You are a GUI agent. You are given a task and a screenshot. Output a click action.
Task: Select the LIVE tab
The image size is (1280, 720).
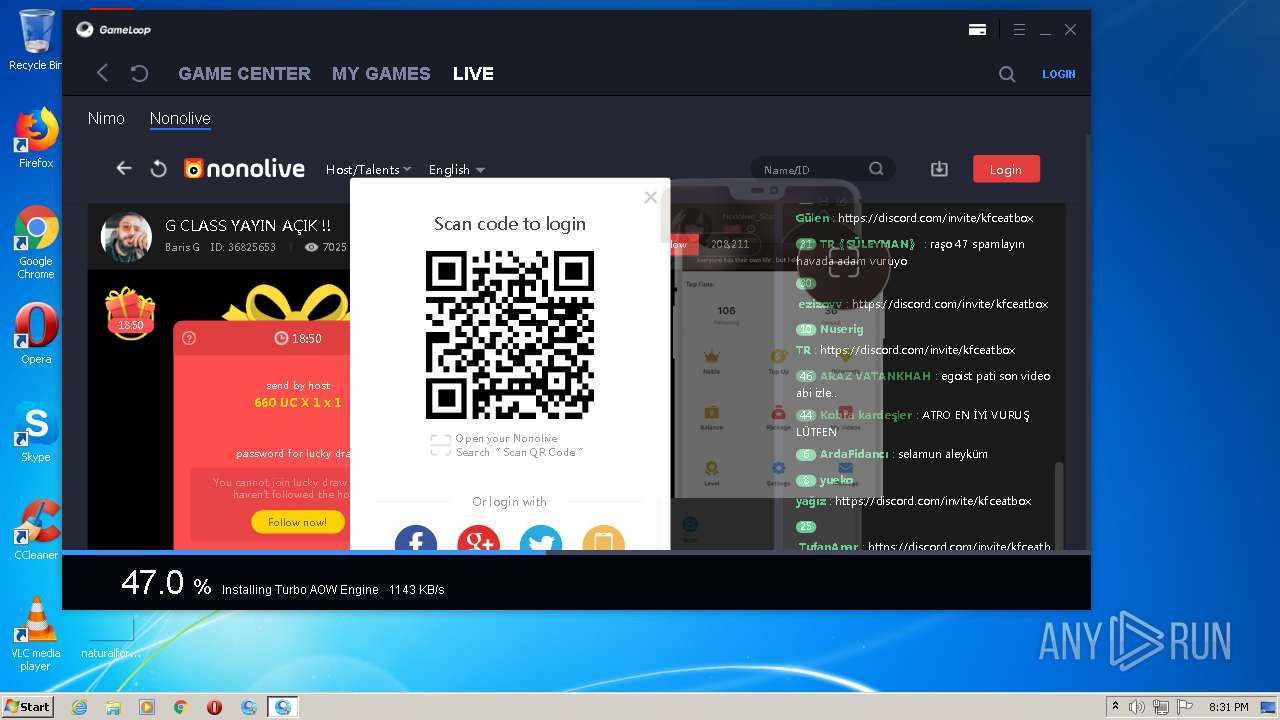pyautogui.click(x=473, y=74)
